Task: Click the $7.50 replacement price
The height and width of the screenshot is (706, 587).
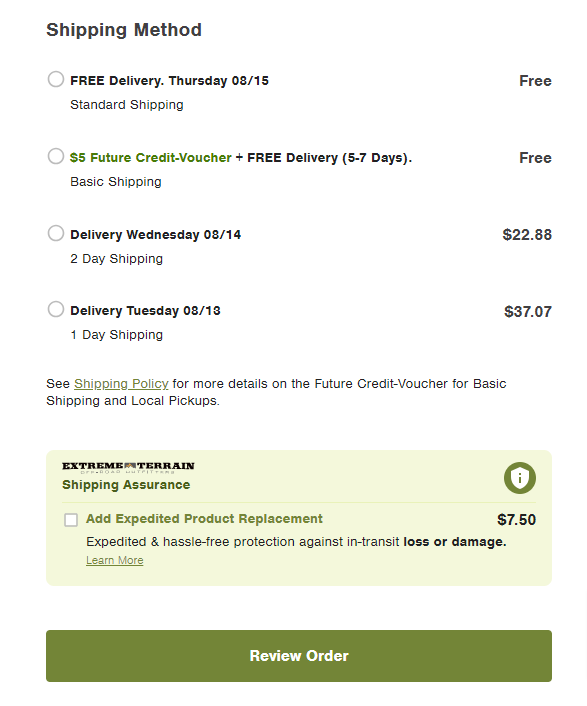Action: [516, 520]
